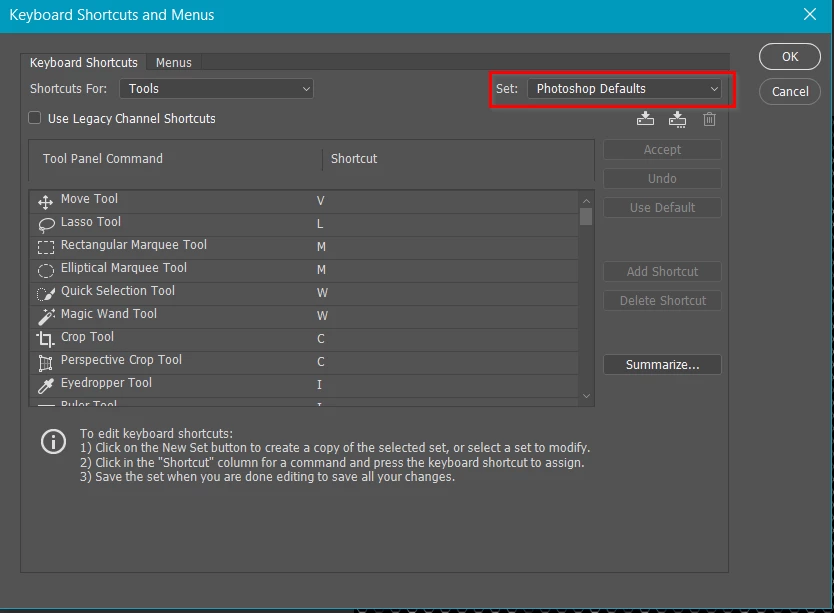This screenshot has height=613, width=834.
Task: Click the Cancel button
Action: pos(790,92)
